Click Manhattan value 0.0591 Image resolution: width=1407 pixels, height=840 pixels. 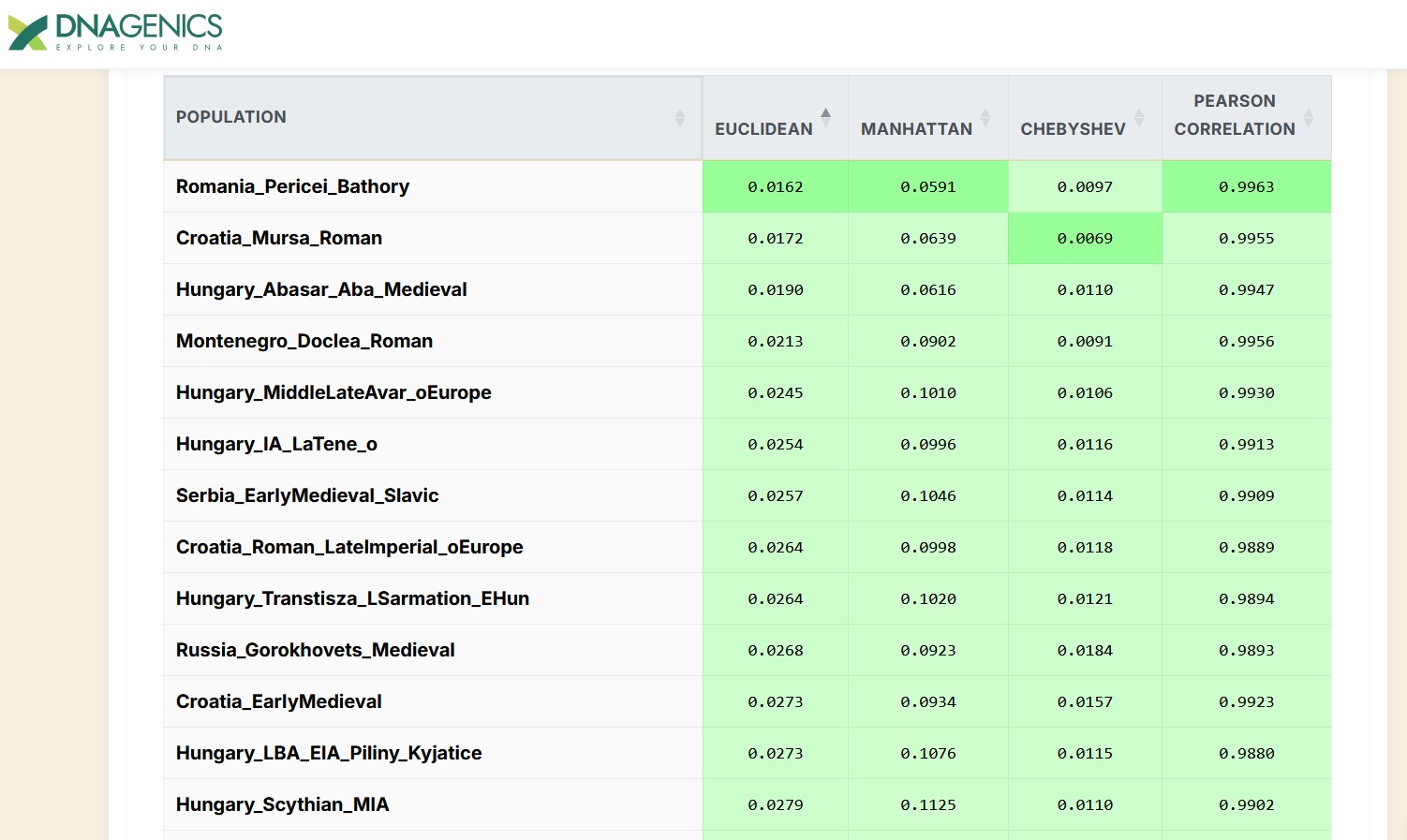click(x=928, y=187)
